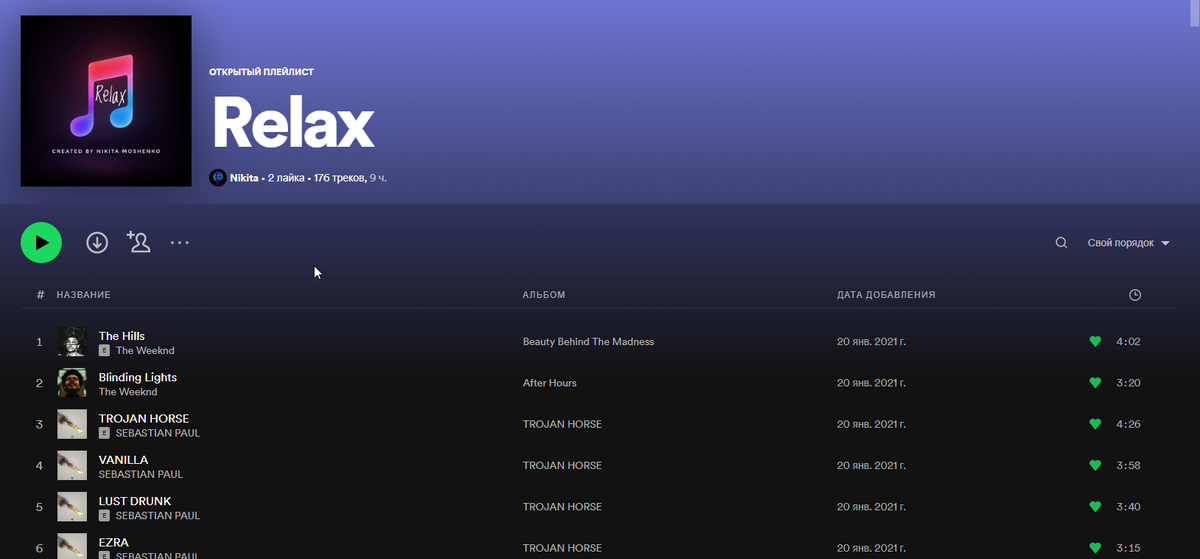Open SEBASTIAN PAUL artist under LUST DRUNK
The image size is (1200, 559).
(x=158, y=516)
